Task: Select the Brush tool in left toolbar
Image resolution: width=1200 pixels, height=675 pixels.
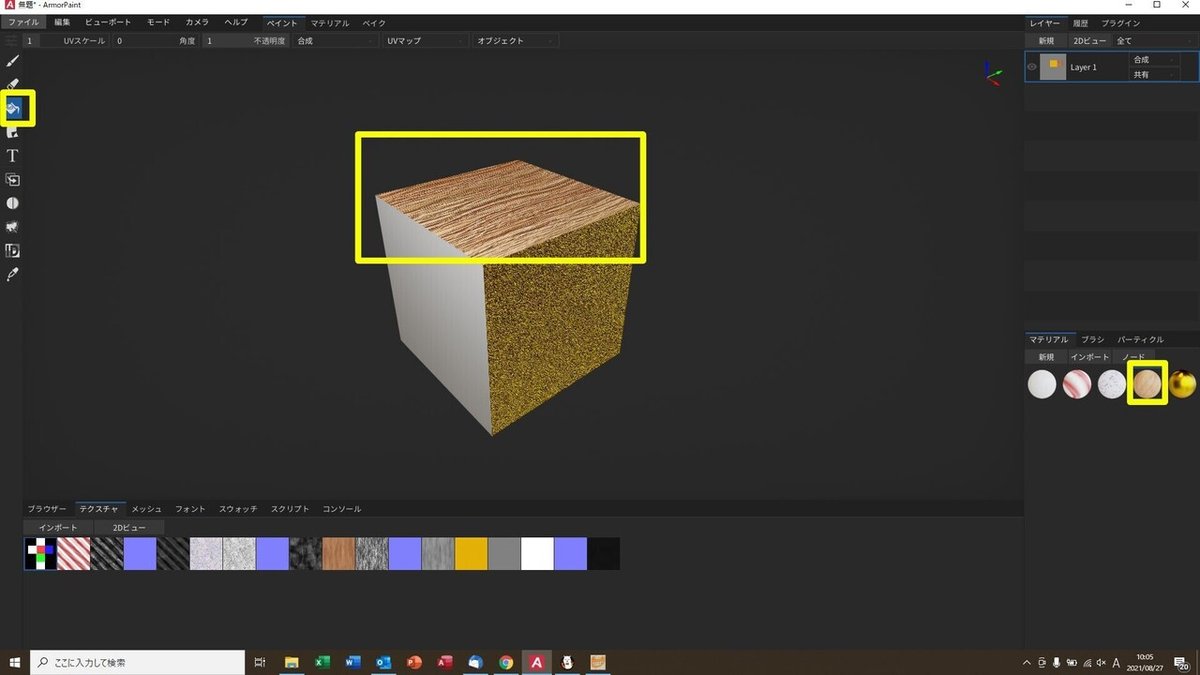Action: click(x=13, y=61)
